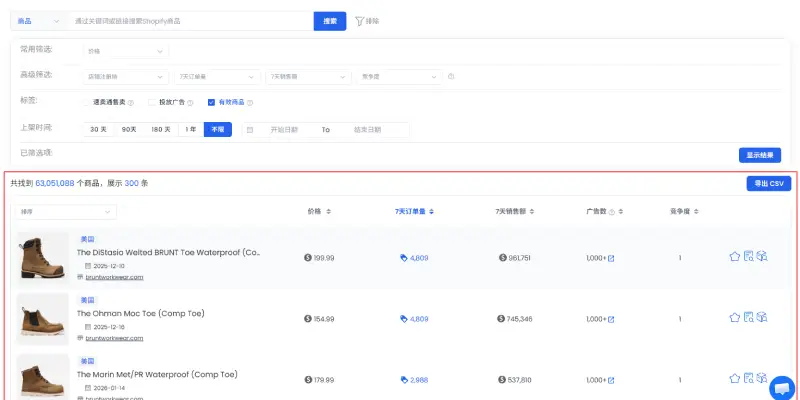Click Marin Met/PR boot thumbnail
The image size is (800, 400).
click(x=42, y=377)
